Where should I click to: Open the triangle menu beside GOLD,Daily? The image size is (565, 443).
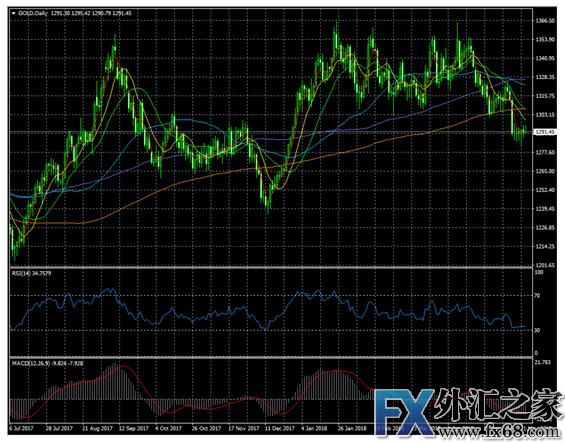[x=13, y=13]
